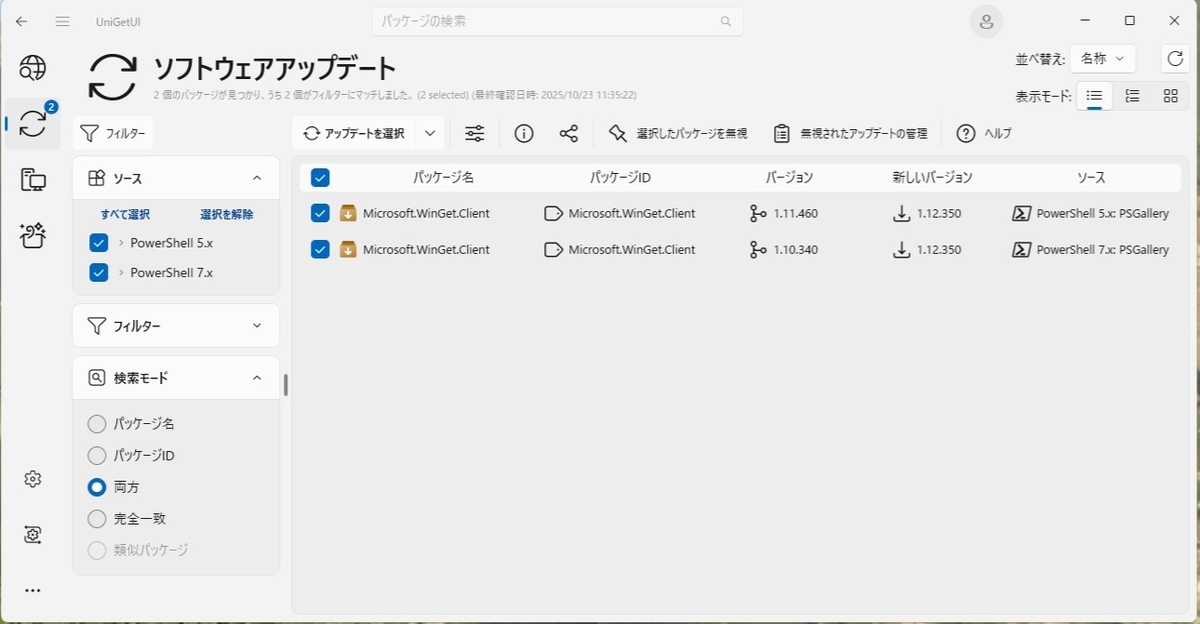Open ヘルプ button
1200x624 pixels.
coord(985,133)
